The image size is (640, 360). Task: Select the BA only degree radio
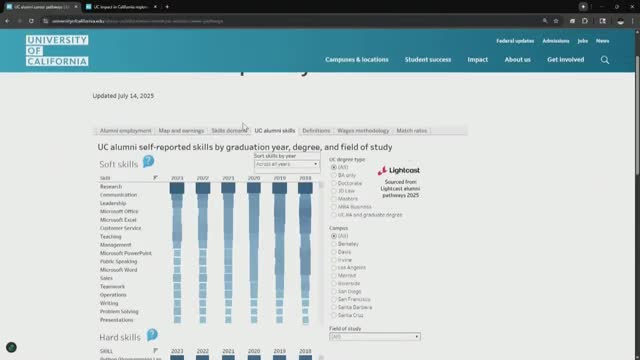[334, 175]
